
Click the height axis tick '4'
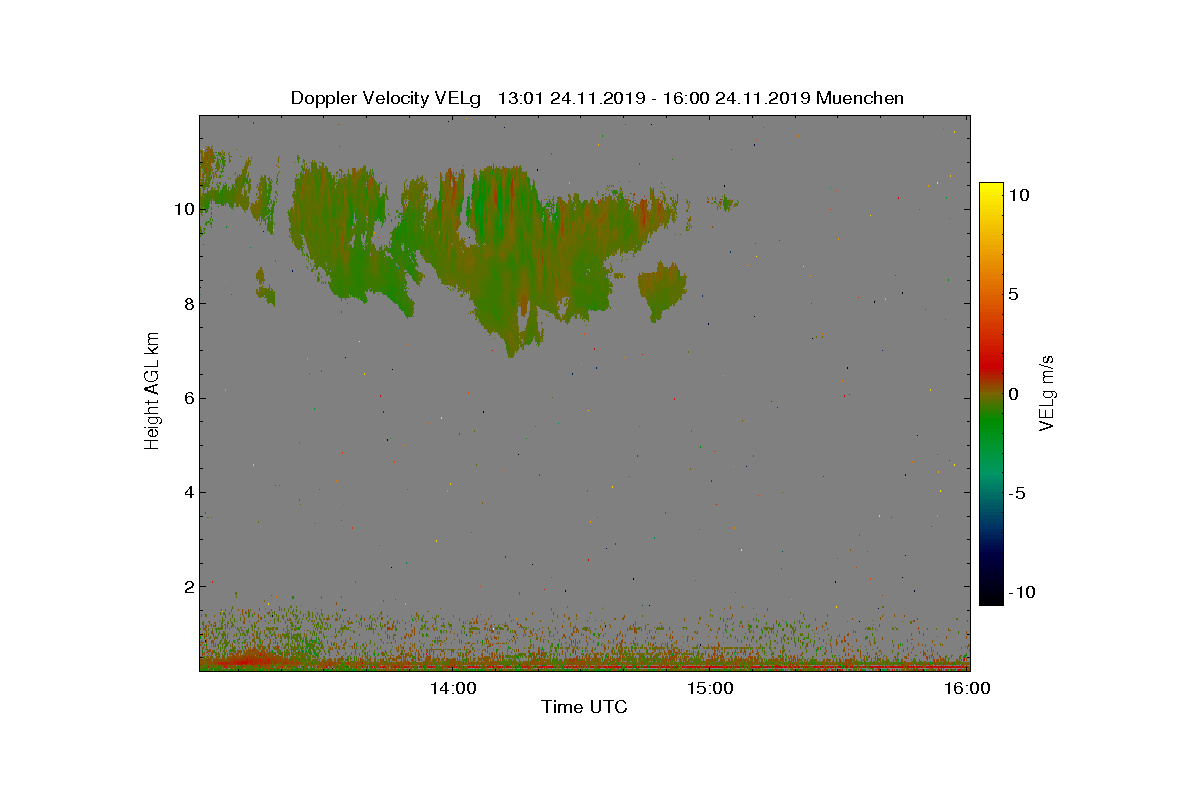[187, 491]
